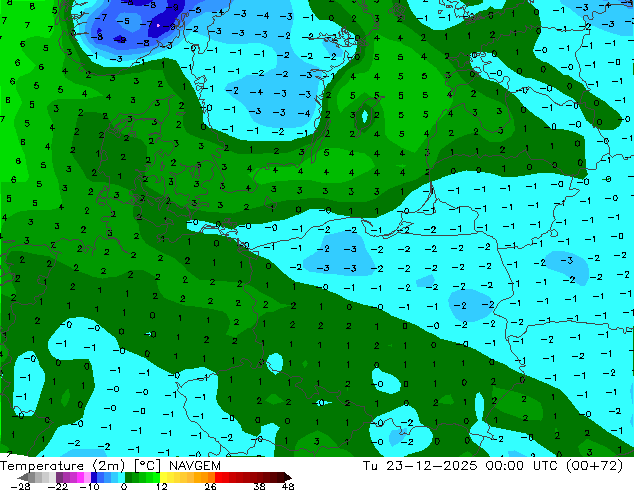Click the '12' legend scale label
This screenshot has height=490, width=634.
(162, 486)
